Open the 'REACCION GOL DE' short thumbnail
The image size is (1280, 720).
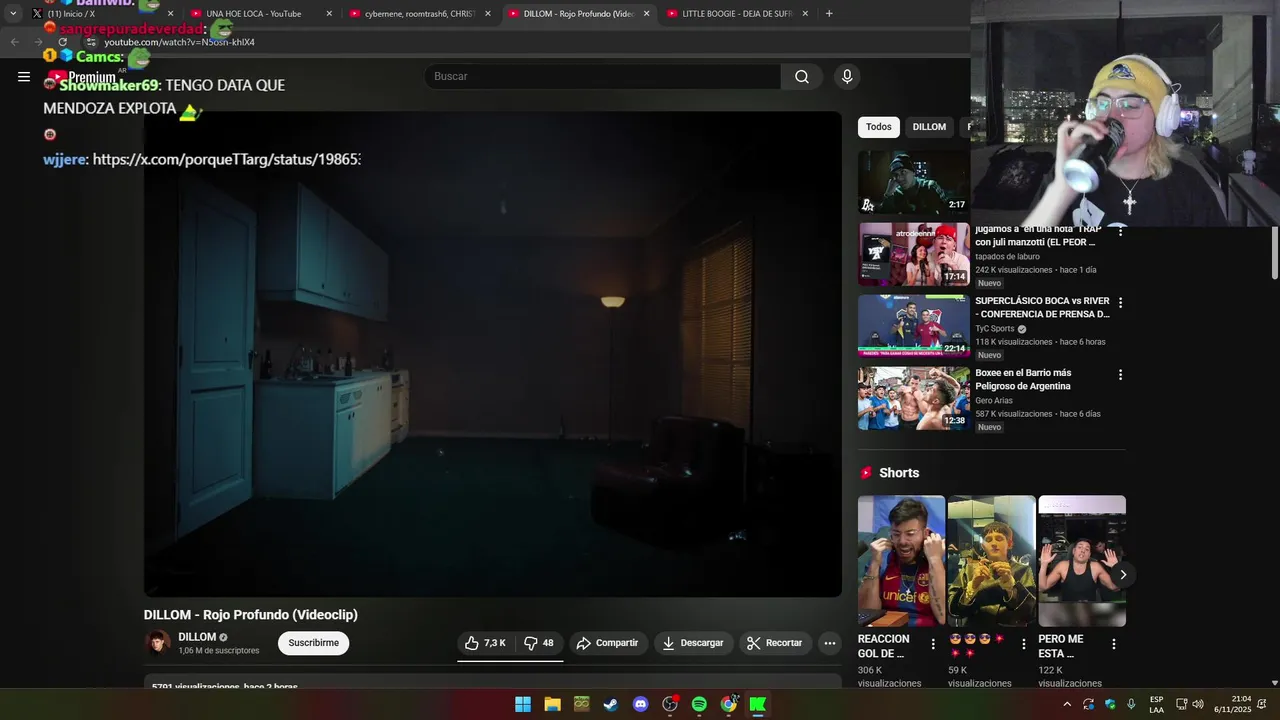(901, 561)
